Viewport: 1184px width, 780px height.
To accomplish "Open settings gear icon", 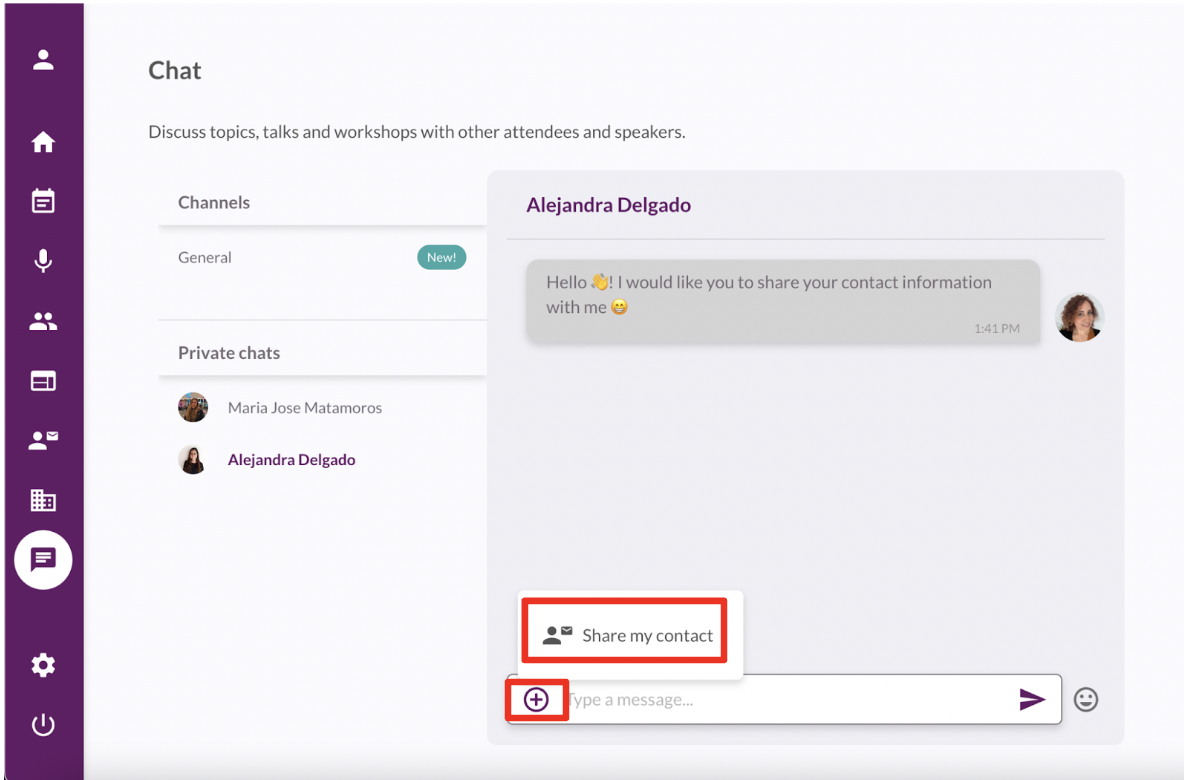I will pyautogui.click(x=43, y=665).
